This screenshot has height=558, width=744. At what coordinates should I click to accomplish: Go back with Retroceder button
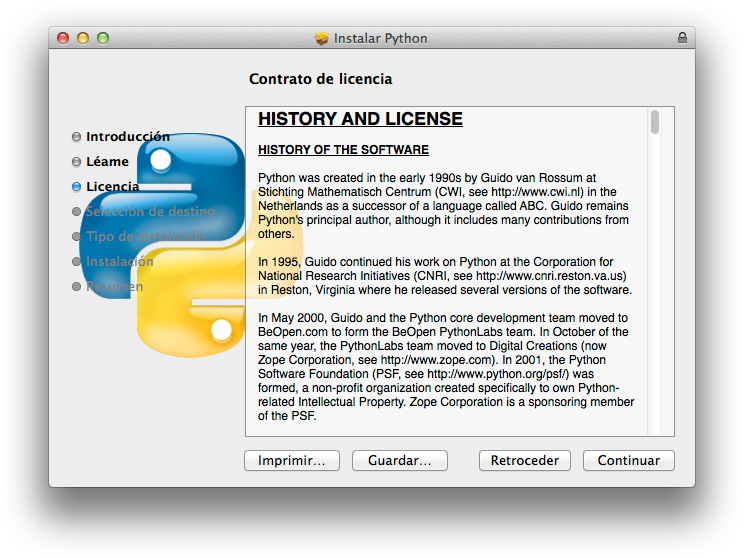525,460
